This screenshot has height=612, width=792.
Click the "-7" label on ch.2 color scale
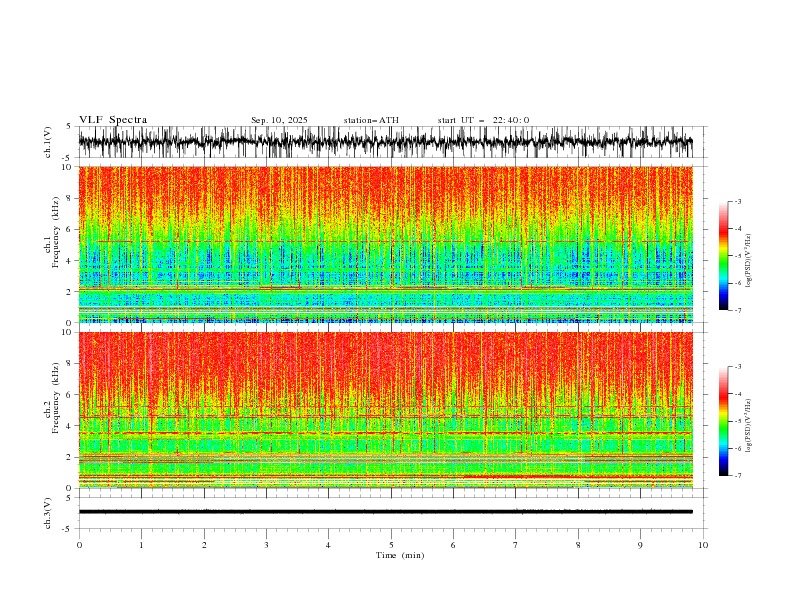click(737, 476)
